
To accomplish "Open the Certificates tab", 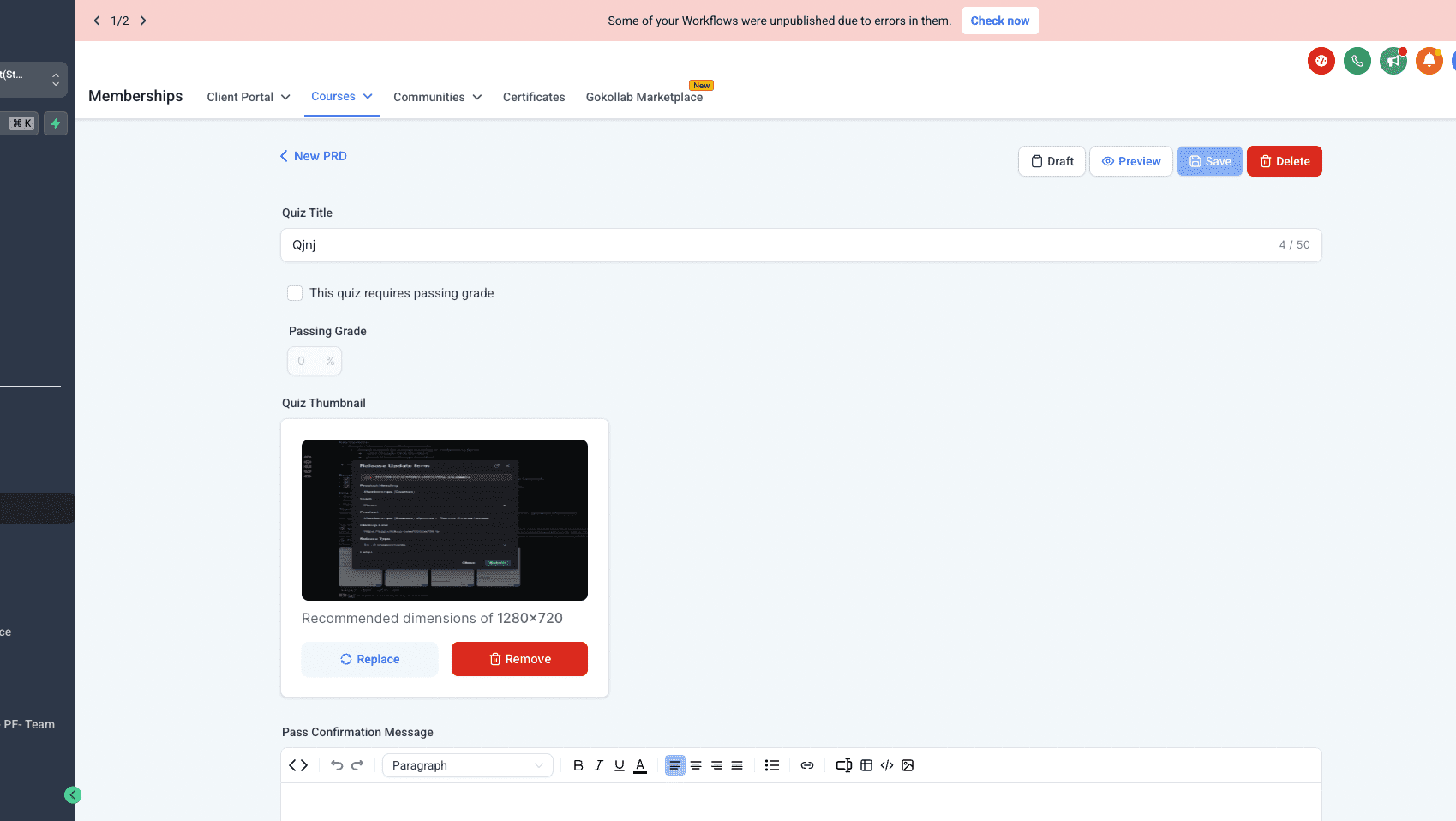I will tap(534, 97).
